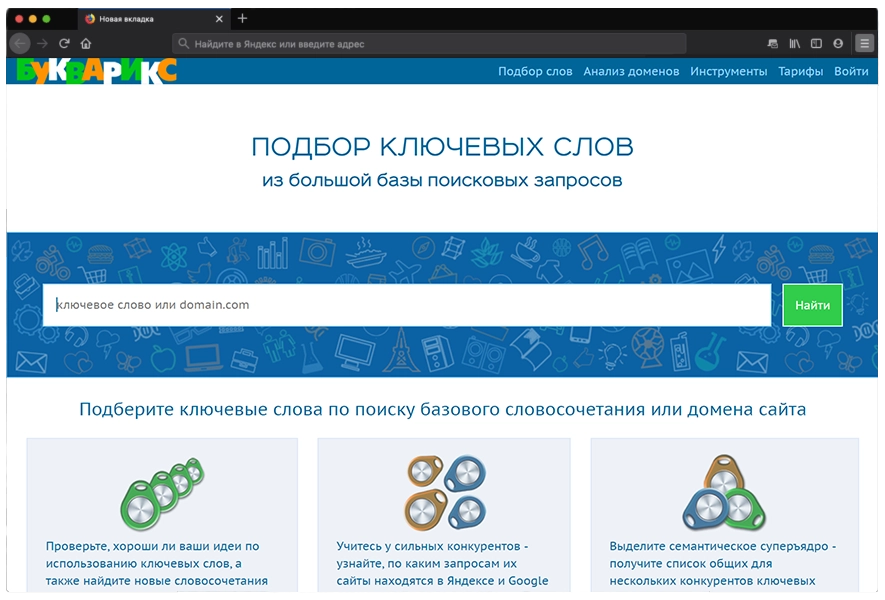Image resolution: width=885 pixels, height=600 pixels.
Task: Open the Подбор слов menu item
Action: point(535,72)
